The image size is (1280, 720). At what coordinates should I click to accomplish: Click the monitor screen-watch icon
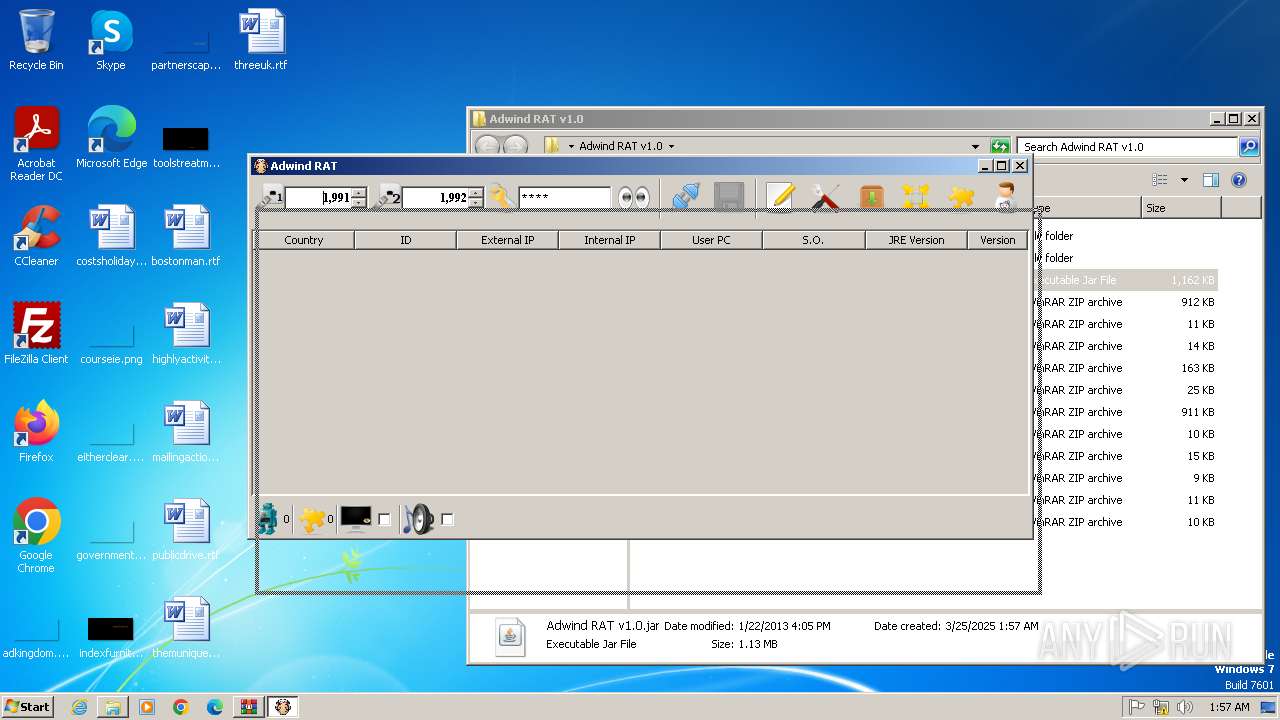tap(356, 518)
